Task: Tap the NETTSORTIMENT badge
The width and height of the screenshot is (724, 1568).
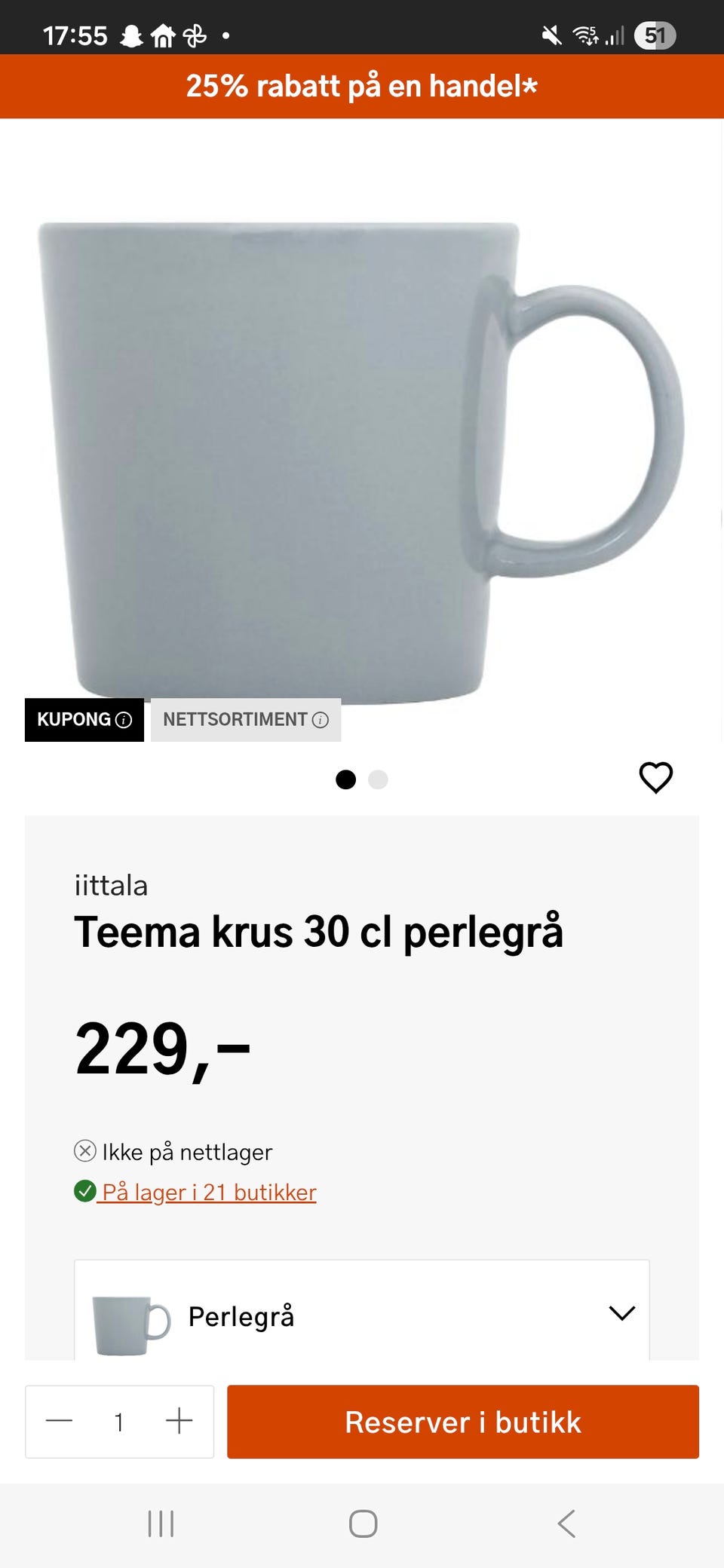Action: click(x=246, y=720)
